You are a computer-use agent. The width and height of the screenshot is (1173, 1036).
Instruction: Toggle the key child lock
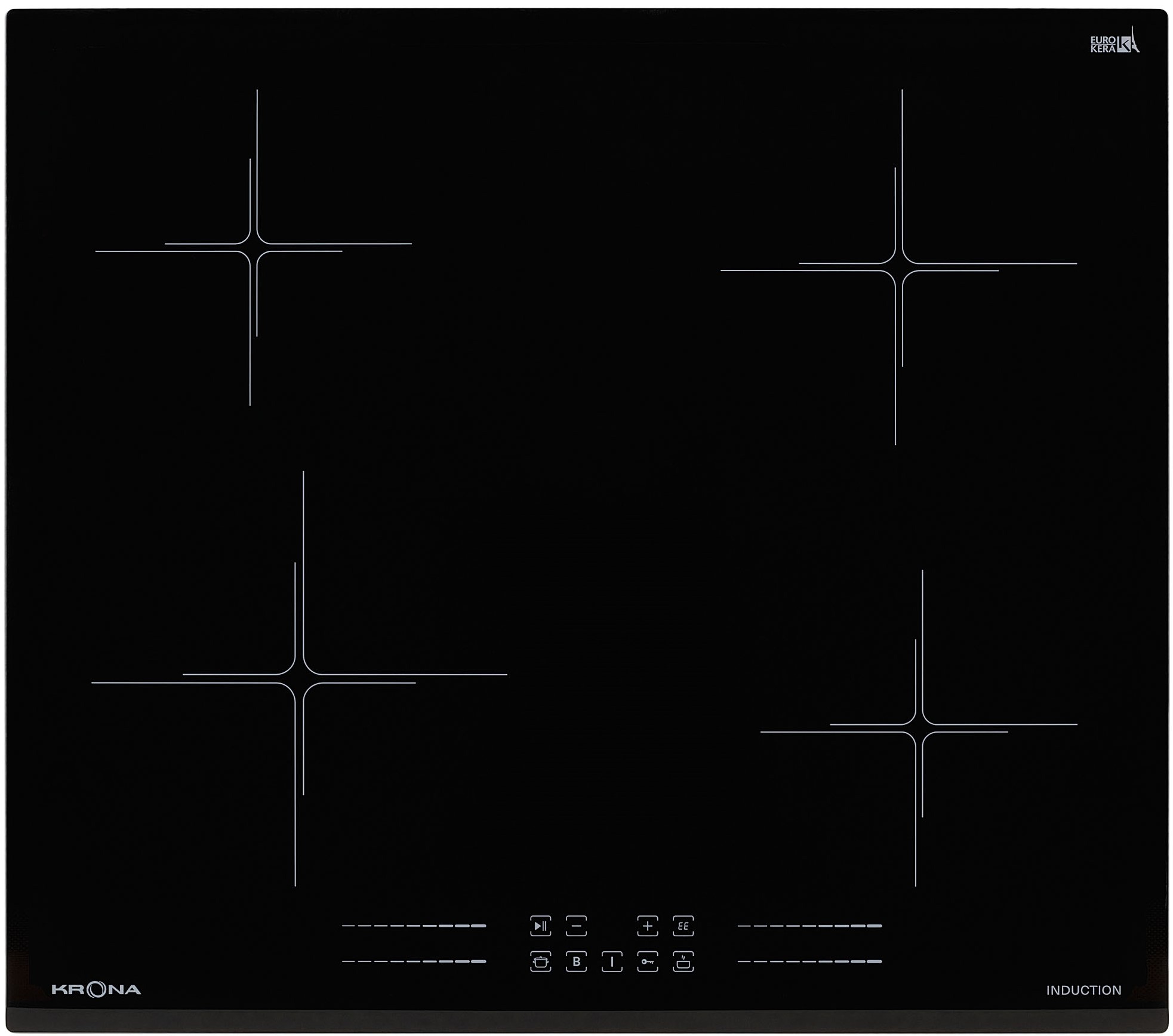coord(647,961)
